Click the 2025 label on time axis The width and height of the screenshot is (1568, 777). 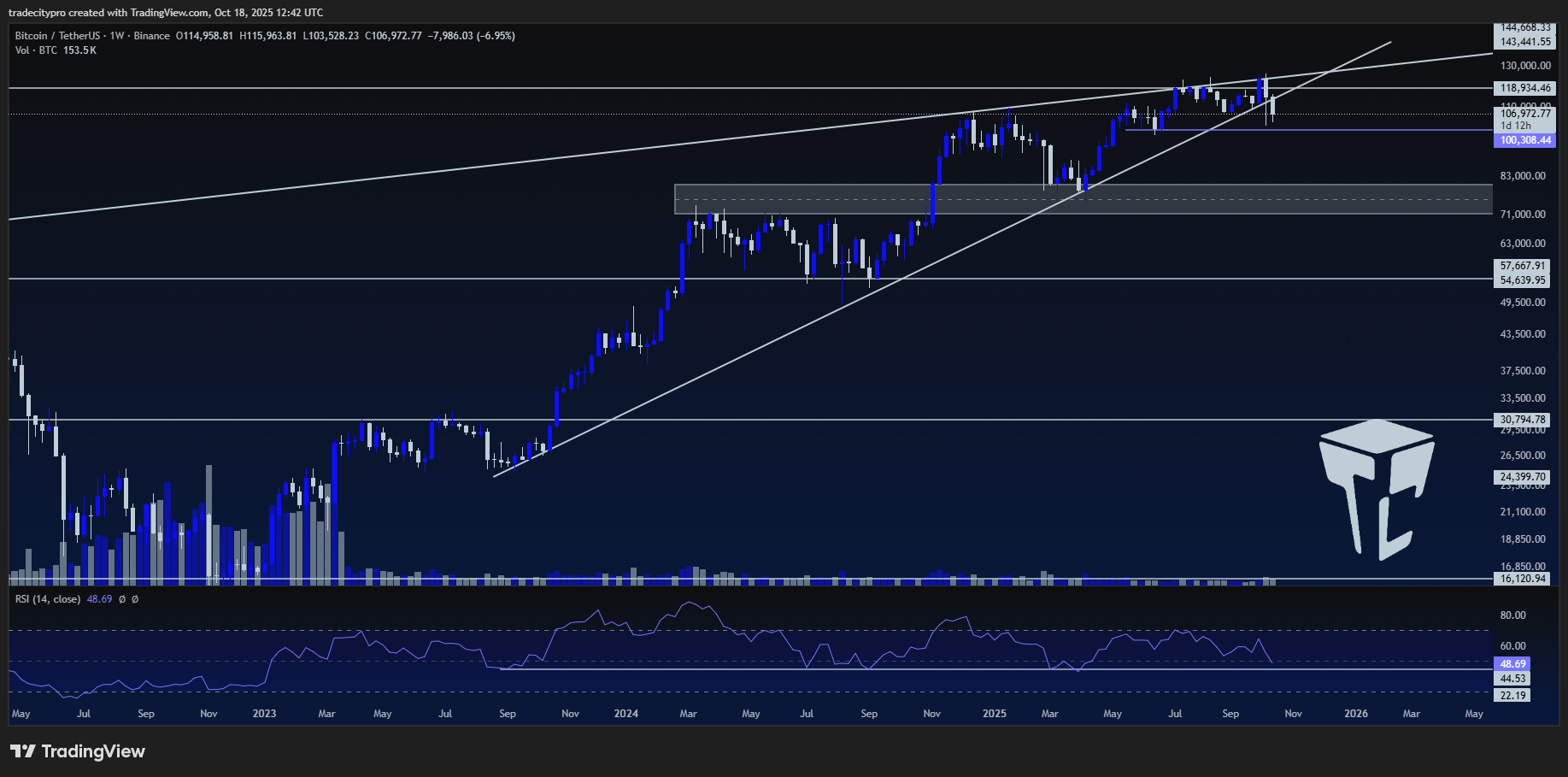(x=995, y=714)
